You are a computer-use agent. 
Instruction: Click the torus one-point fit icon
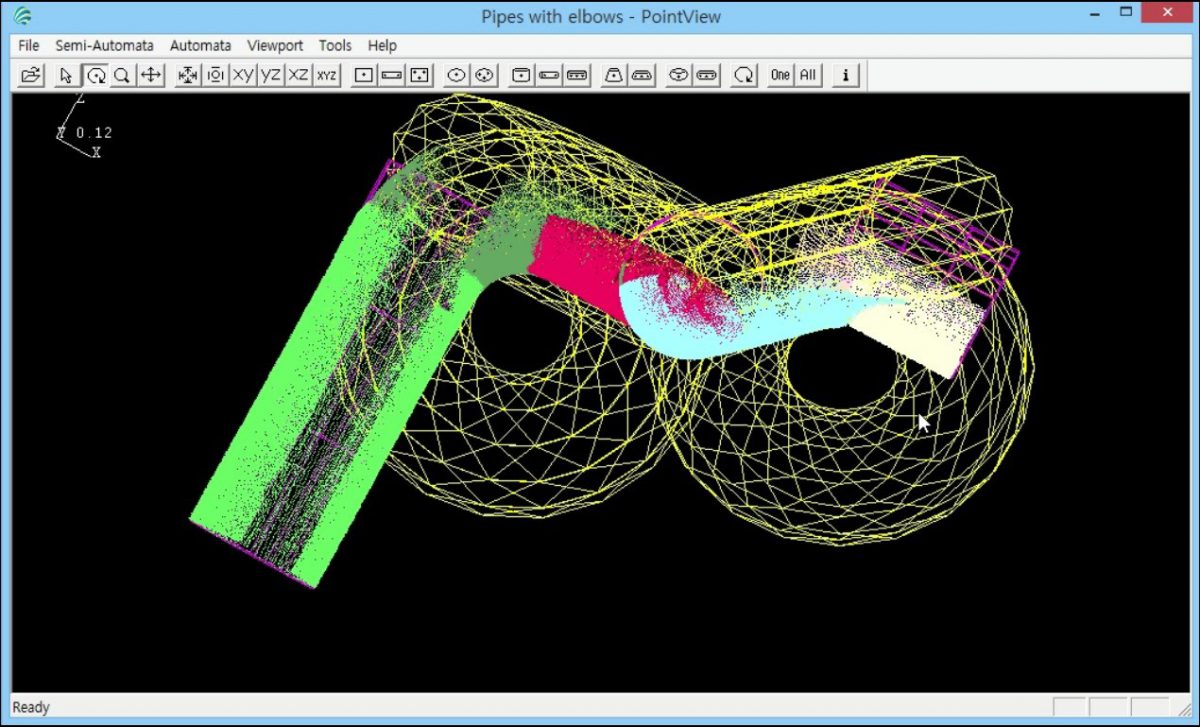coord(679,75)
